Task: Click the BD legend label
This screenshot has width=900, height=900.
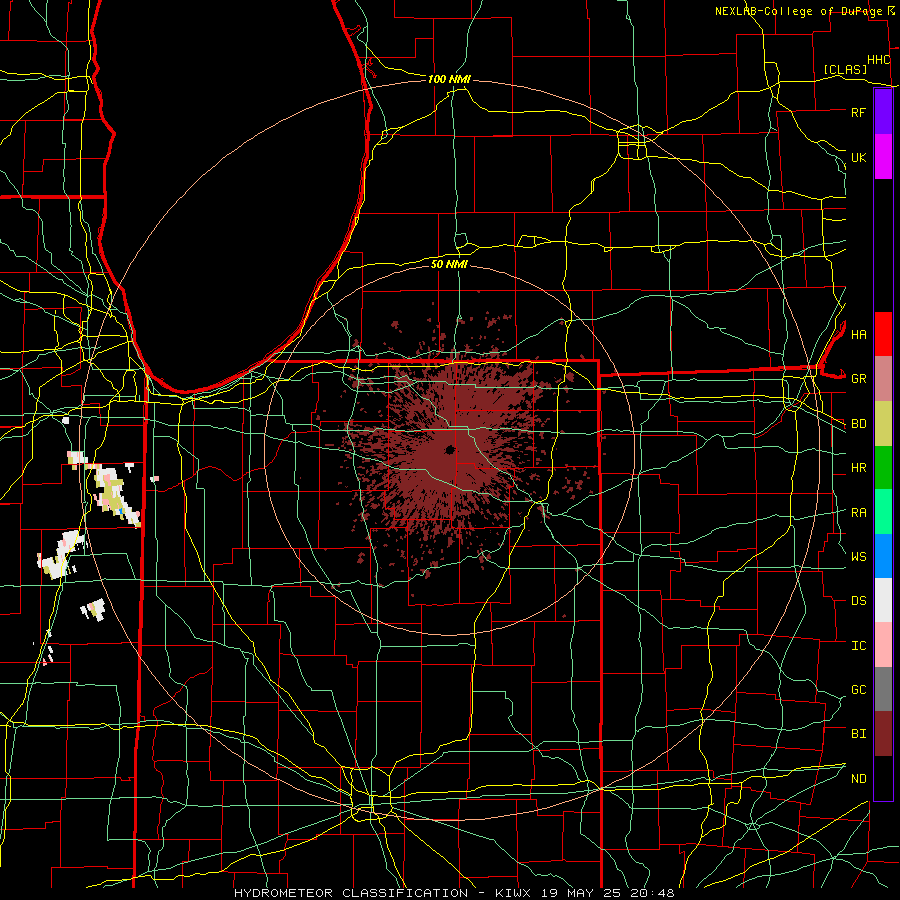Action: [858, 424]
